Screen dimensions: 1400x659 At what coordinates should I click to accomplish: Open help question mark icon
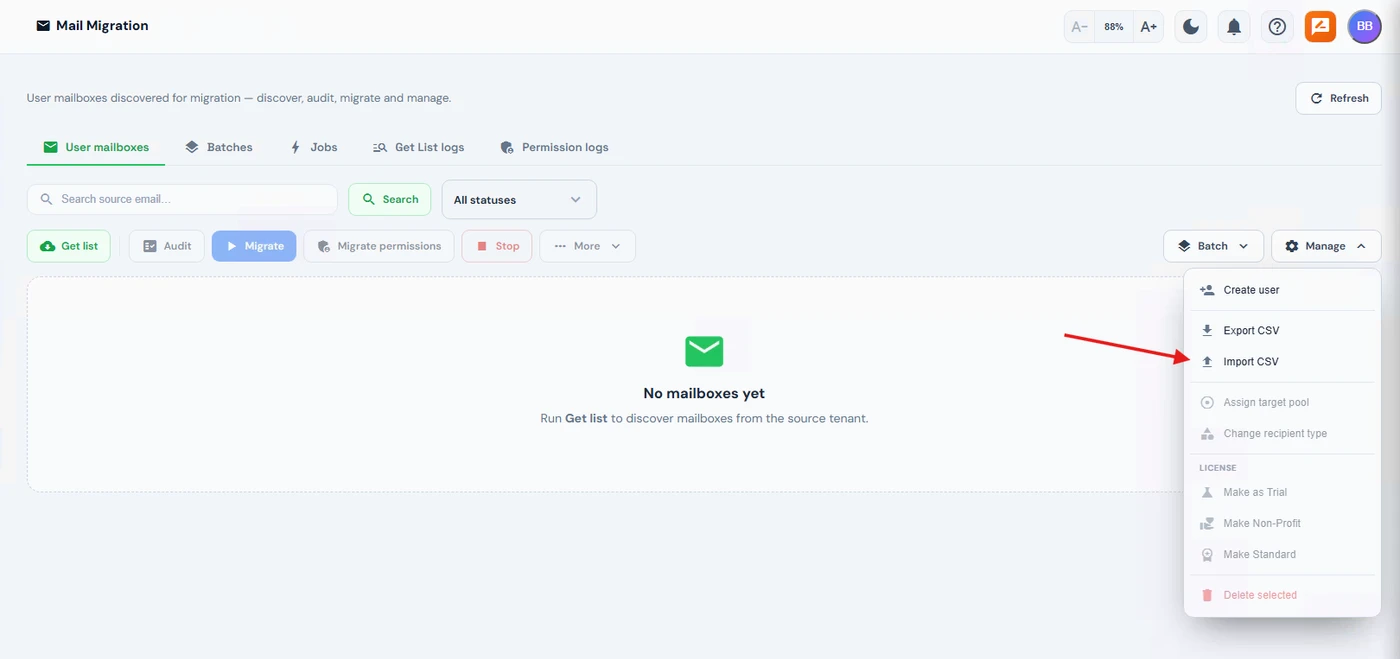1277,27
